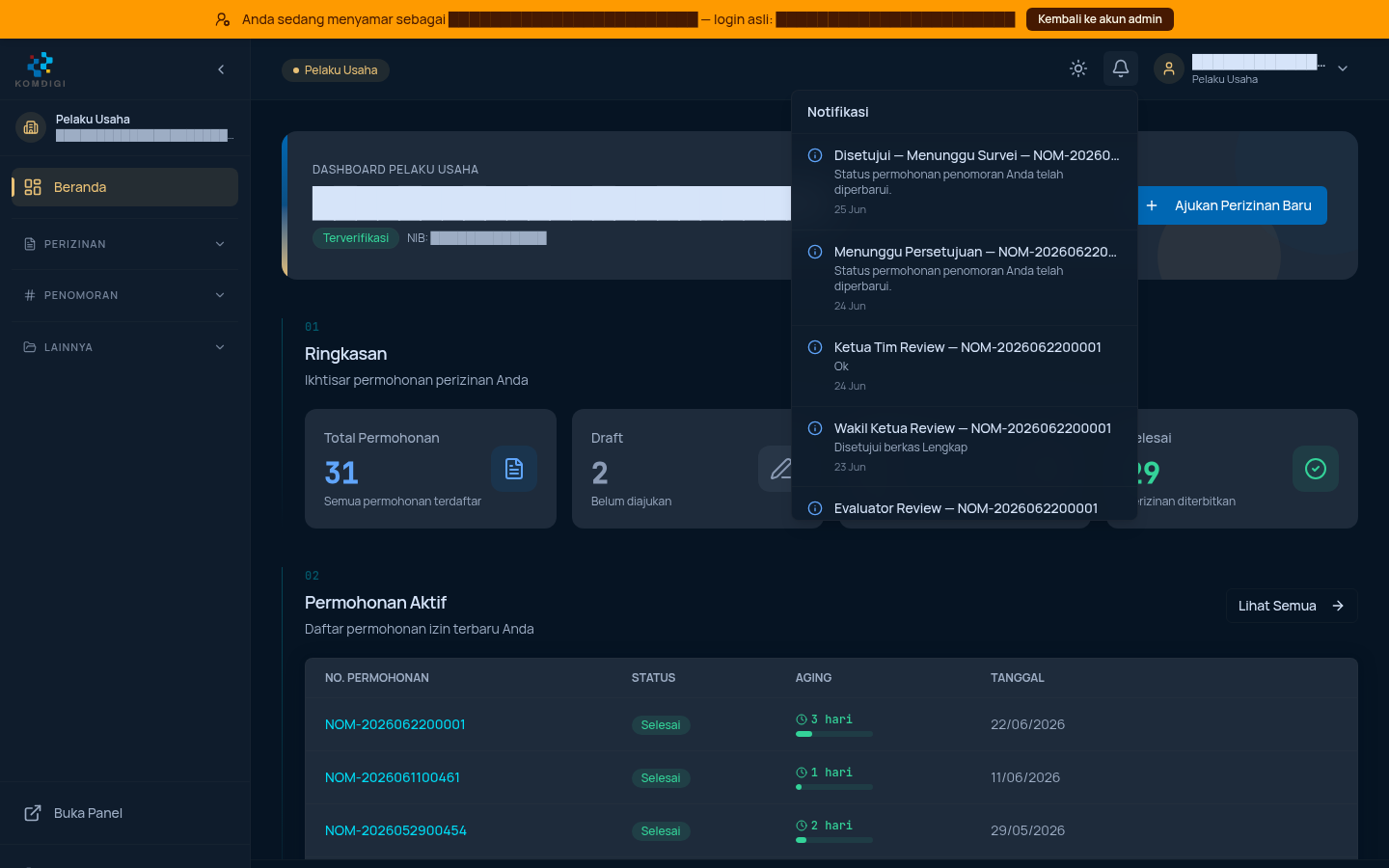
Task: Click info icon on Wakil Ketua Review notification
Action: (815, 428)
